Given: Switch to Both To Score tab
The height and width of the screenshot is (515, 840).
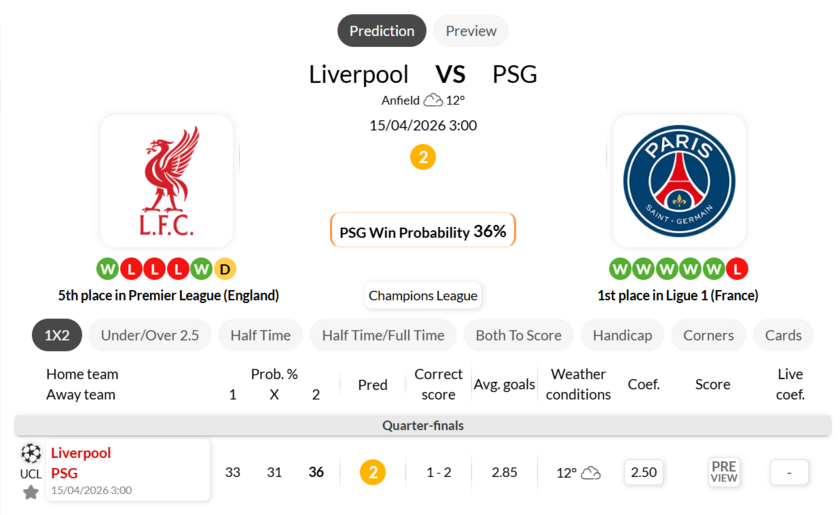Looking at the screenshot, I should coord(519,335).
